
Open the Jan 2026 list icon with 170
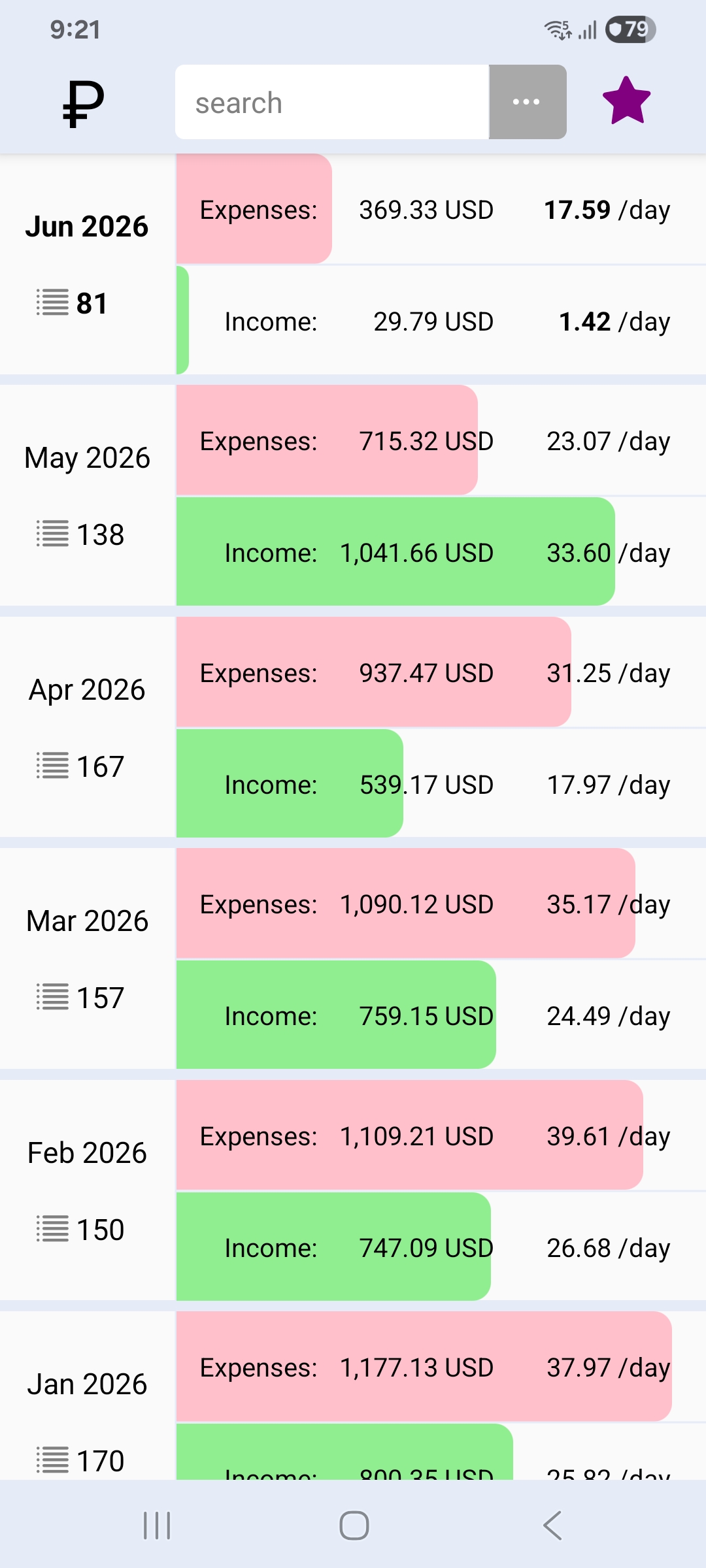52,1461
